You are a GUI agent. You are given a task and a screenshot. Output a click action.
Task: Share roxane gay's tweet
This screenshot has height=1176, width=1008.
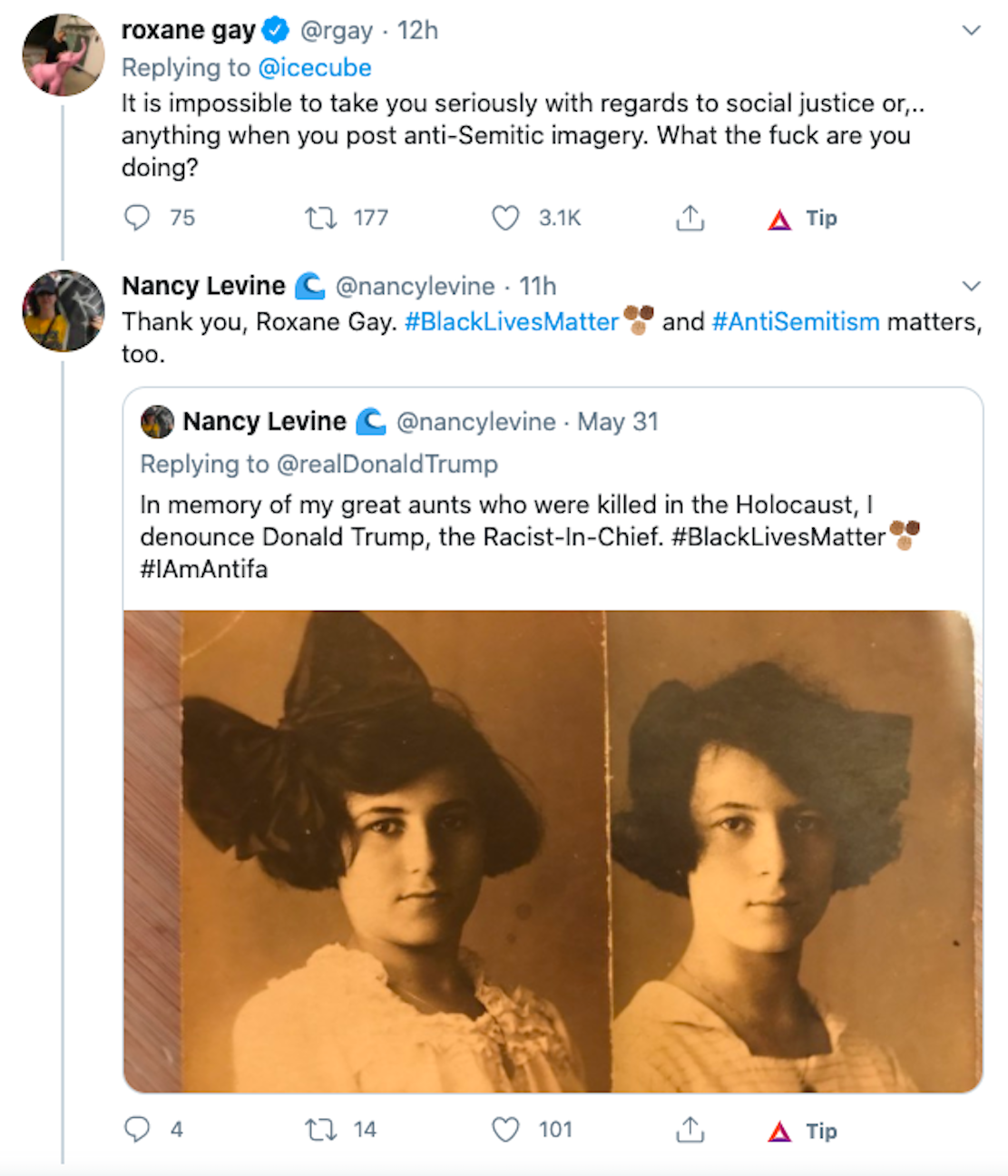click(x=690, y=218)
